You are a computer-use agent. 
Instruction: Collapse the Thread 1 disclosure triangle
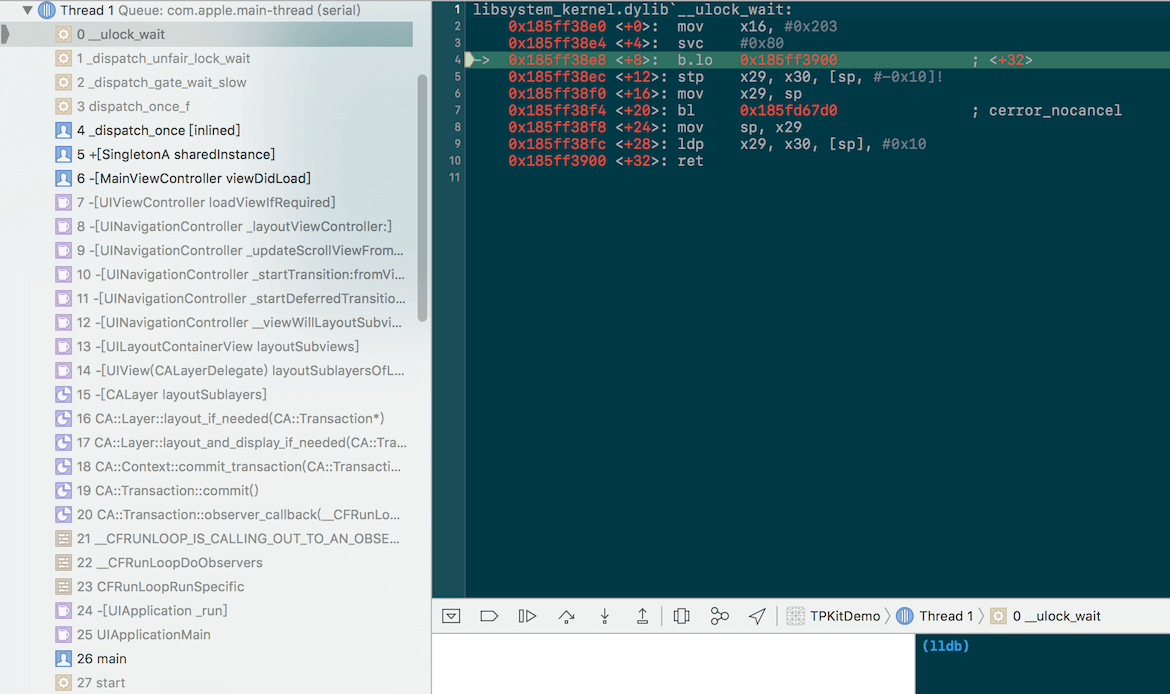tap(27, 10)
